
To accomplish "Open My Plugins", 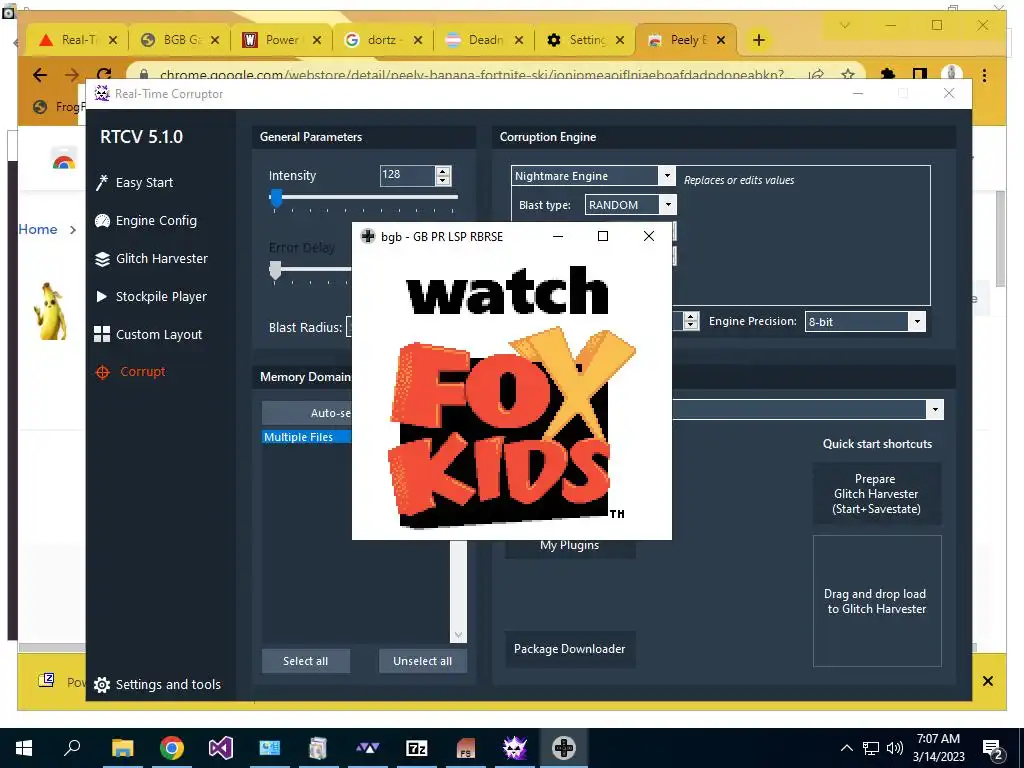I will tap(569, 545).
